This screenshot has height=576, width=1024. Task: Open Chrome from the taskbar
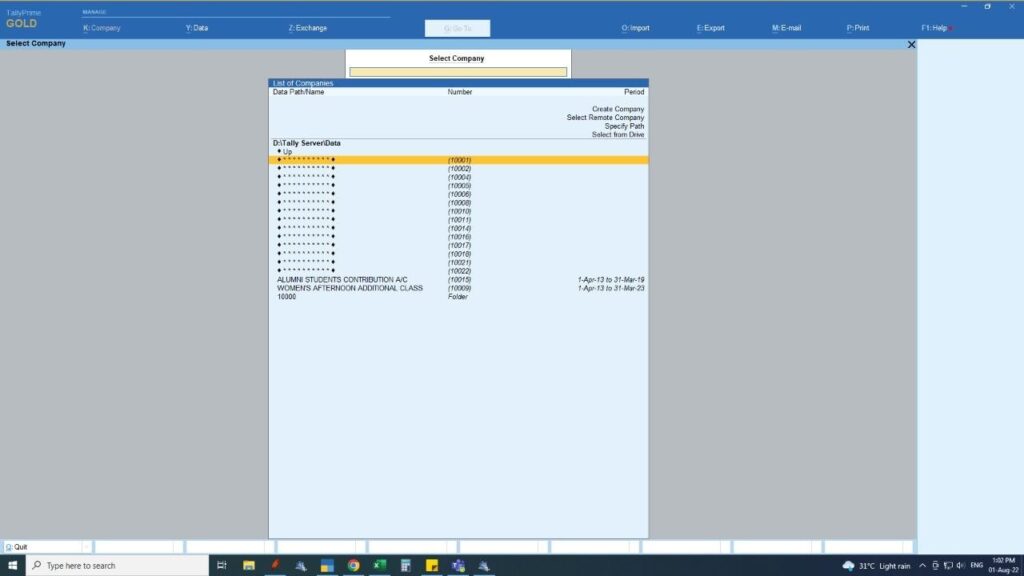pos(353,565)
